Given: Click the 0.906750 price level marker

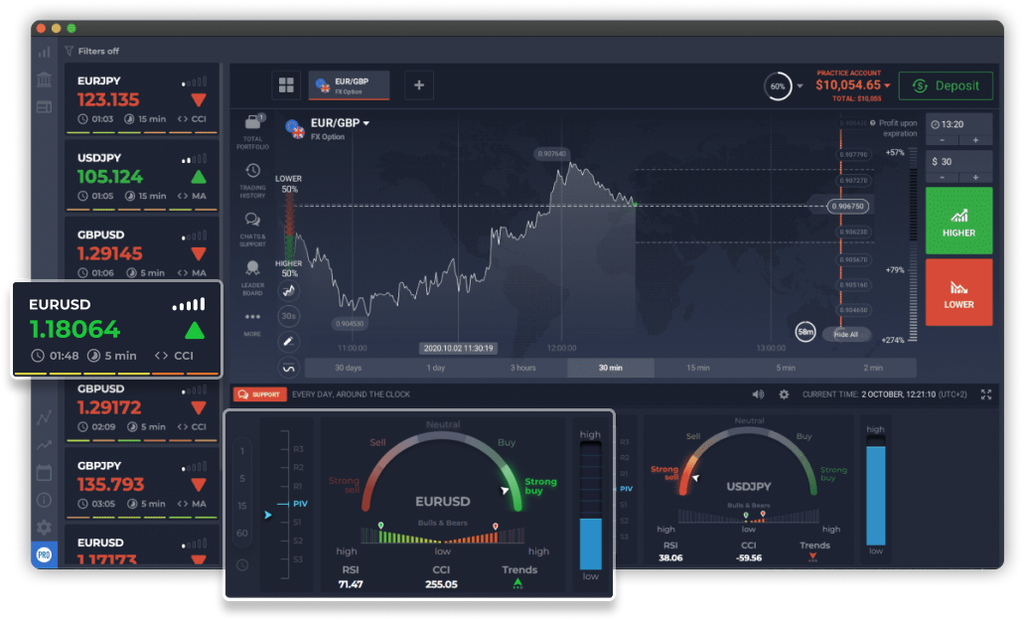Looking at the screenshot, I should [x=848, y=206].
